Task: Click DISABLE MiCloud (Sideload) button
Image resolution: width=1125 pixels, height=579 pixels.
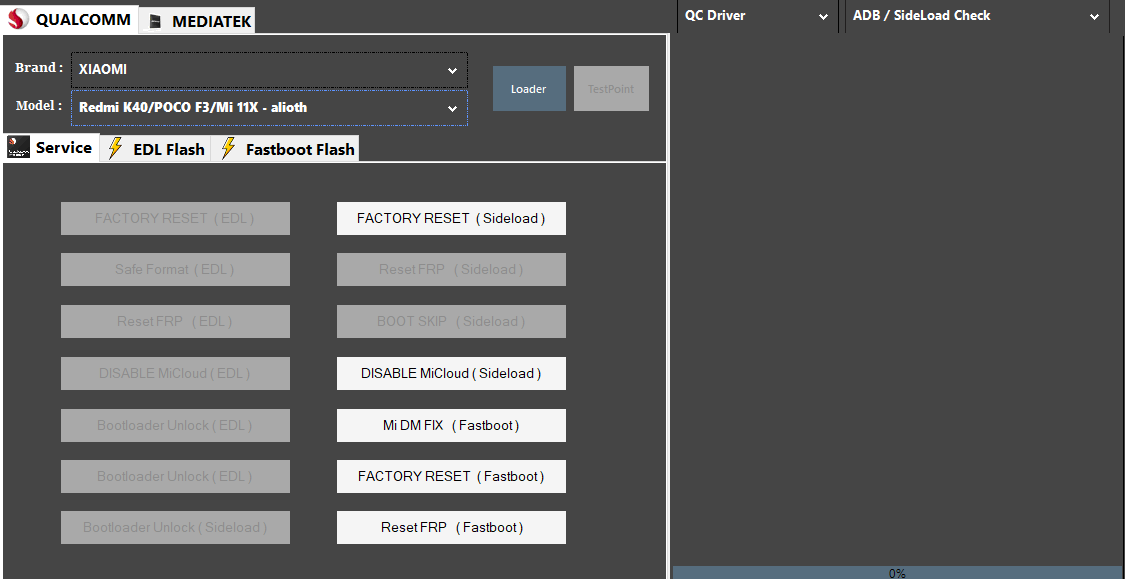Action: click(451, 373)
